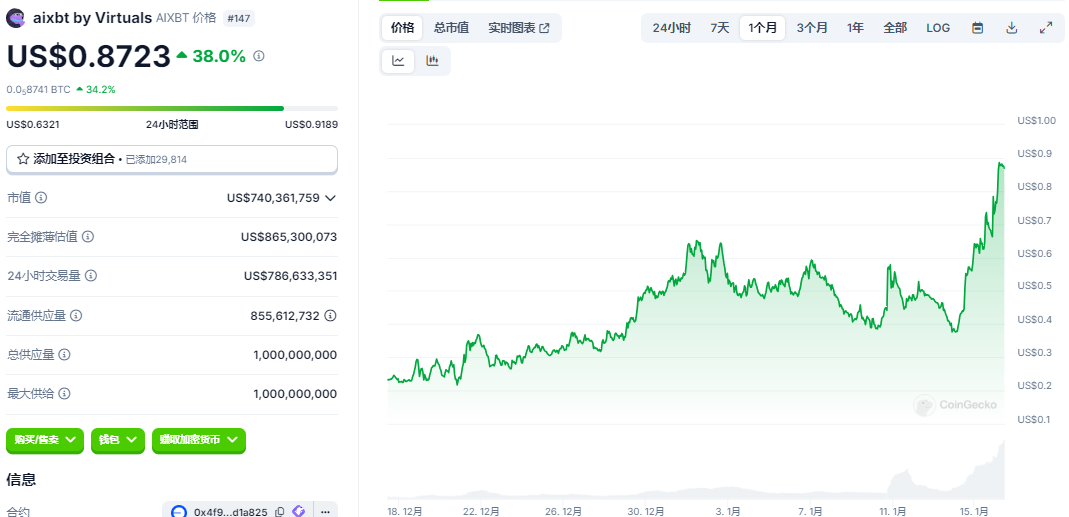Click the download chart data icon
Screen dimensions: 1069x517
(x=1012, y=28)
